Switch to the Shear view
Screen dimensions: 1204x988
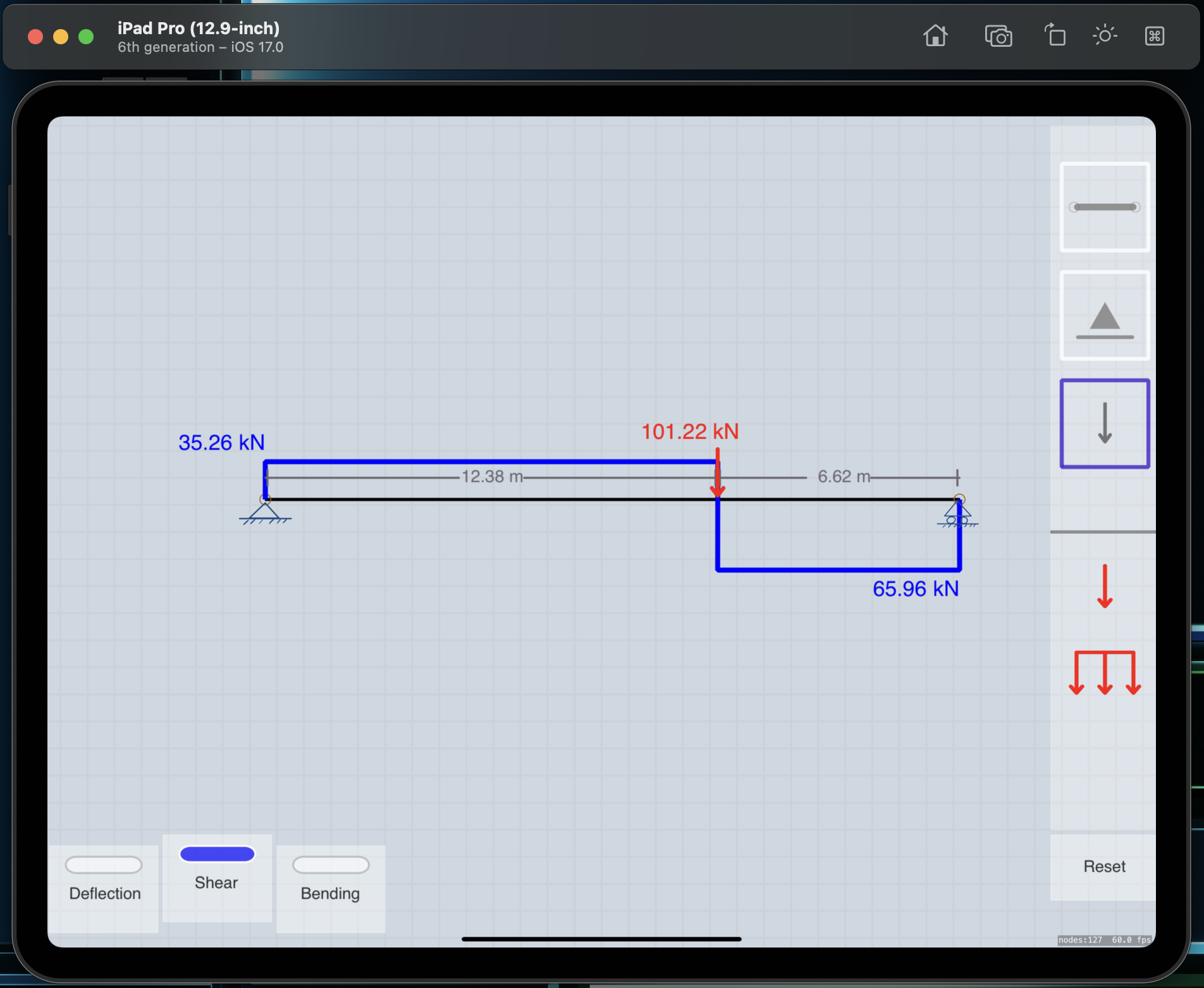pyautogui.click(x=217, y=878)
